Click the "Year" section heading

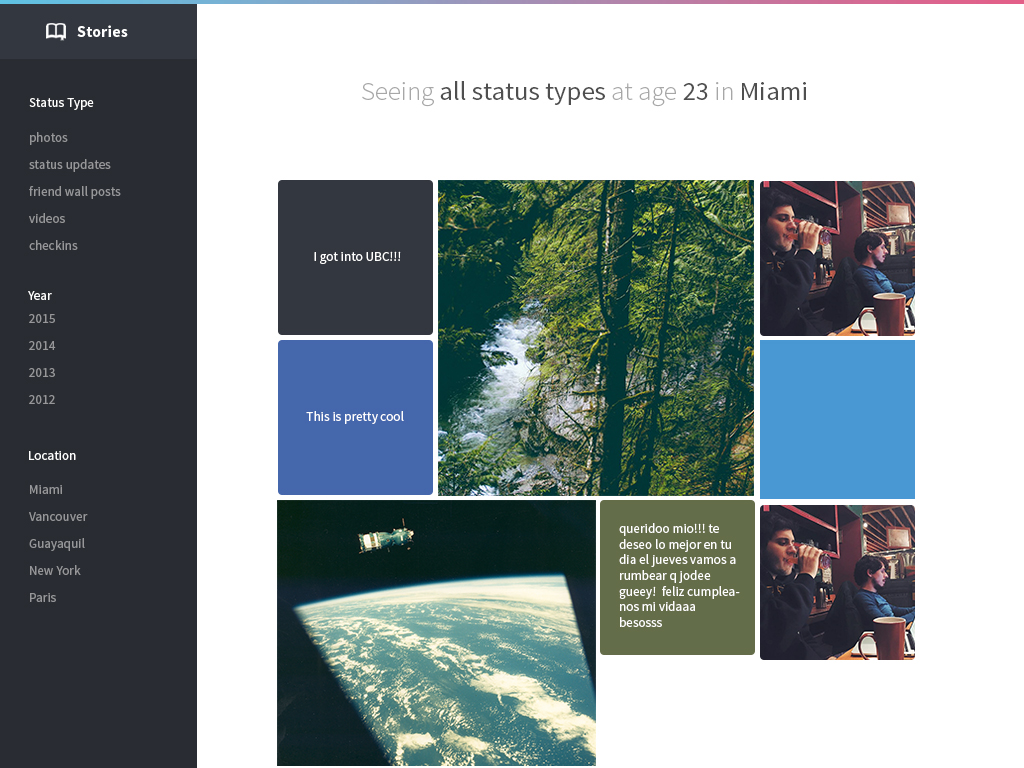(x=40, y=295)
